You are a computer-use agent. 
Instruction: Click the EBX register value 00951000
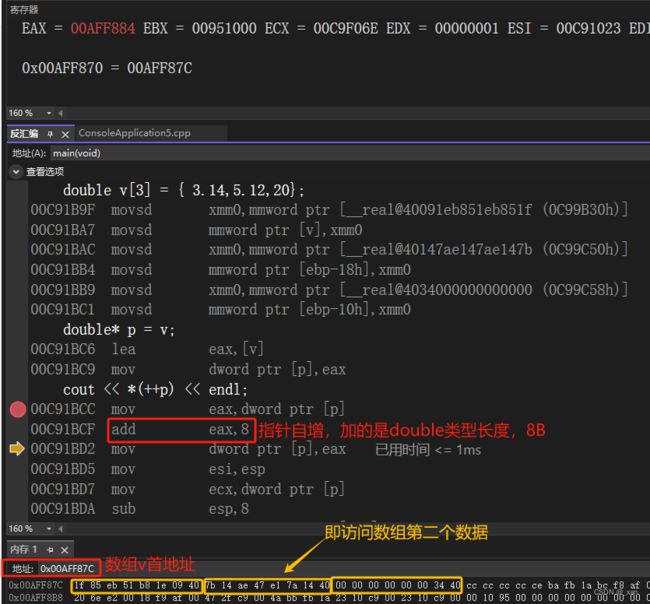click(224, 29)
